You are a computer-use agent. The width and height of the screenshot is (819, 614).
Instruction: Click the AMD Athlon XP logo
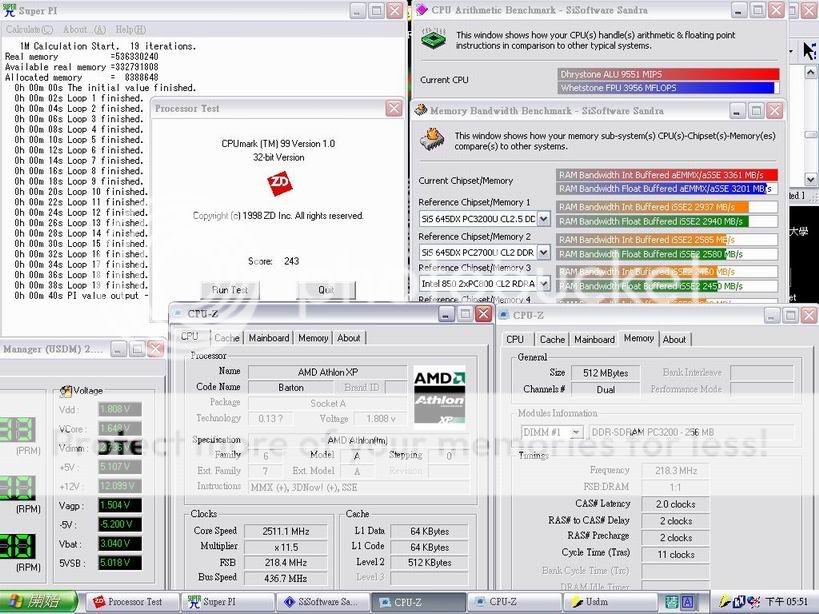point(439,398)
